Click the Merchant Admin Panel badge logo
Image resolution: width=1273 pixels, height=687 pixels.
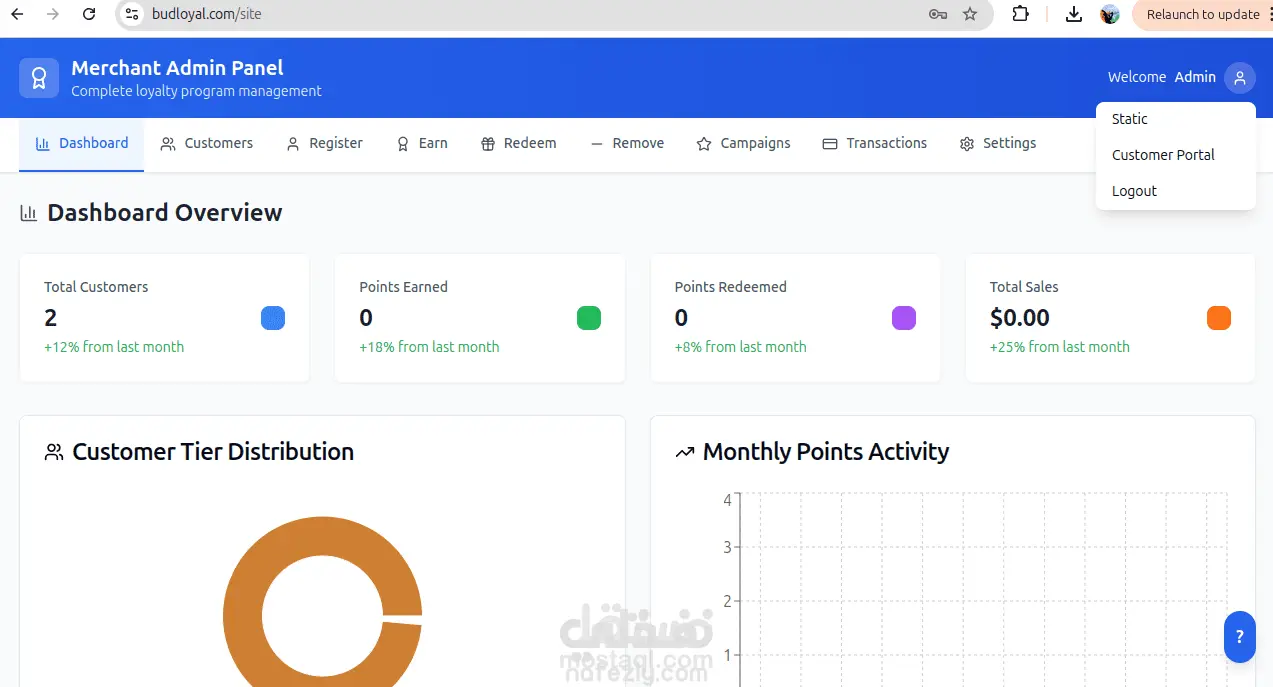pyautogui.click(x=39, y=78)
